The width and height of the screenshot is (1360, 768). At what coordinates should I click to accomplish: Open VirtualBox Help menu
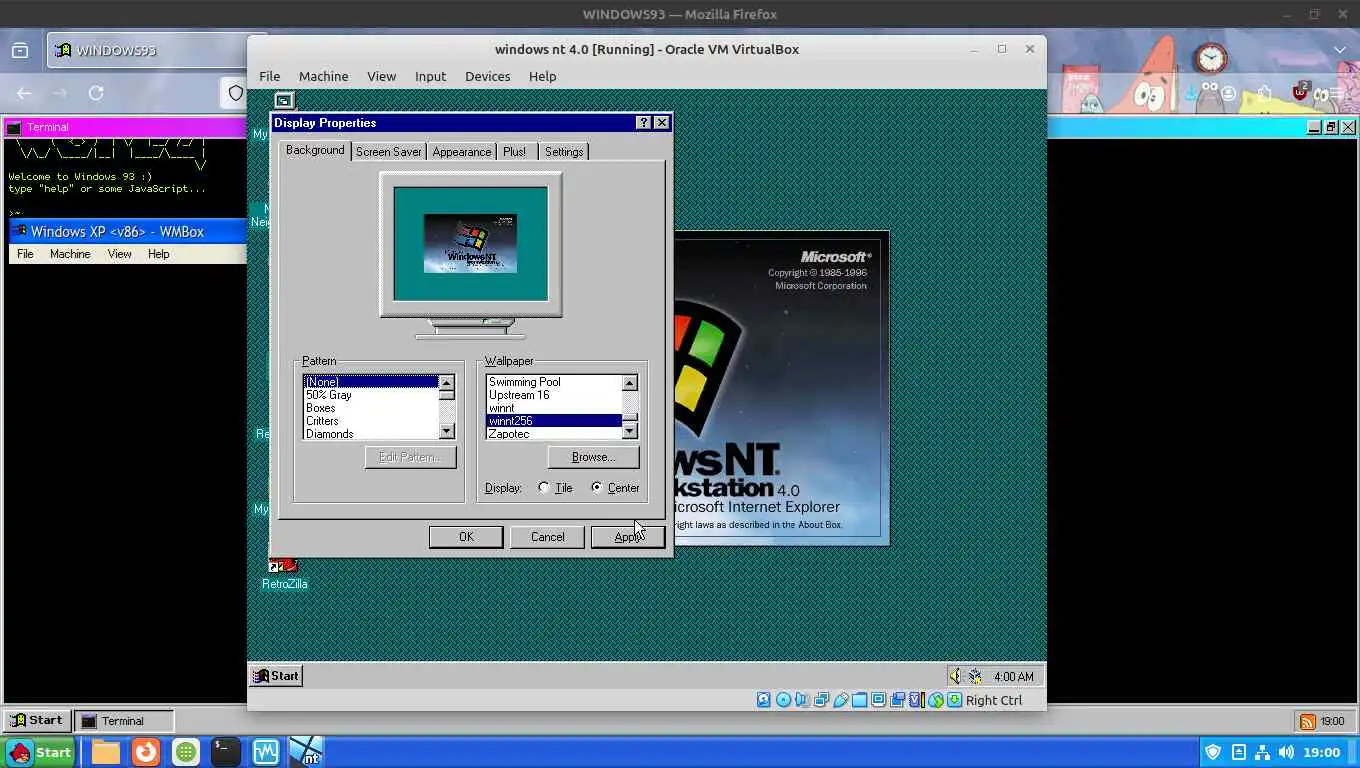(542, 76)
